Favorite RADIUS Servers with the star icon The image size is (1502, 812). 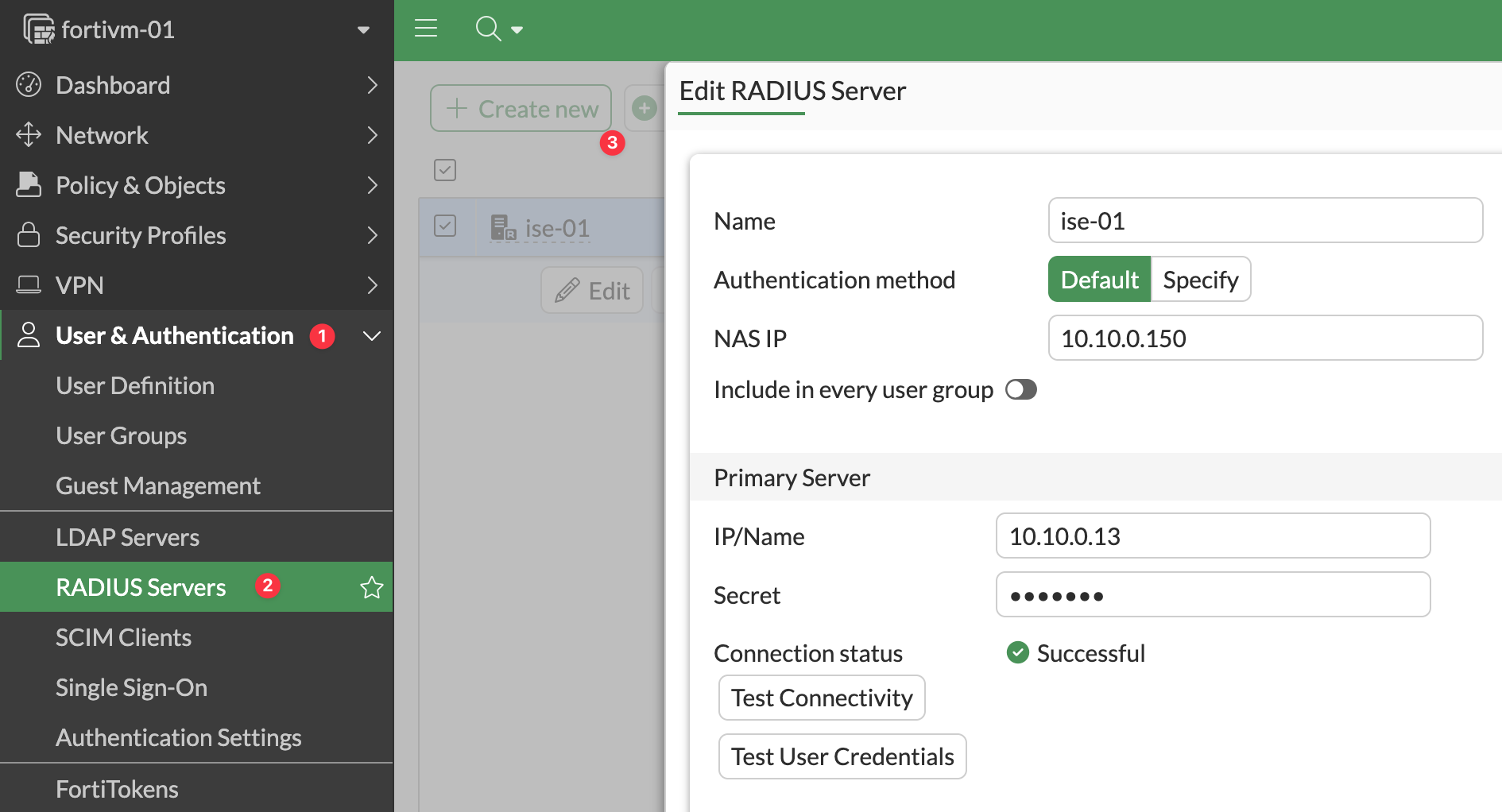click(x=371, y=587)
